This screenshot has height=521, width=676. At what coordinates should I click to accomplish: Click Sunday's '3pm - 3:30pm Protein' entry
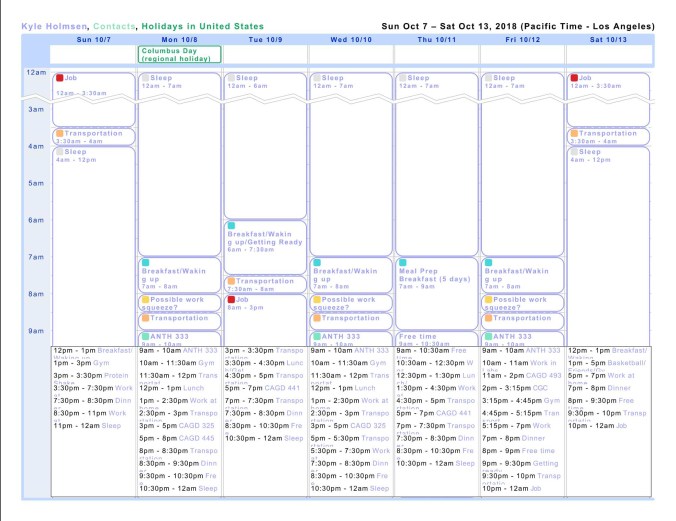coord(91,376)
